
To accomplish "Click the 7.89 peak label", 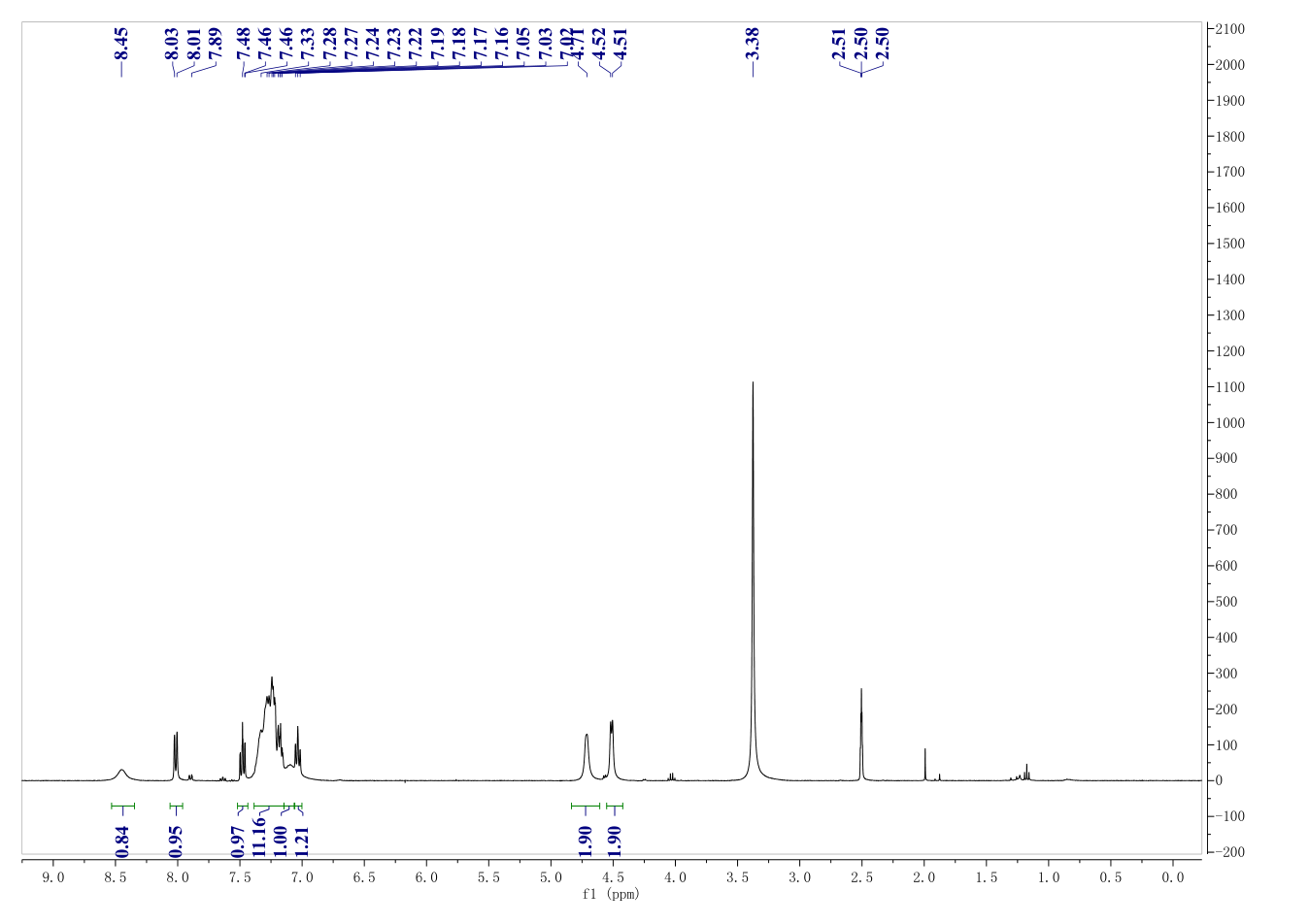I will click(216, 43).
